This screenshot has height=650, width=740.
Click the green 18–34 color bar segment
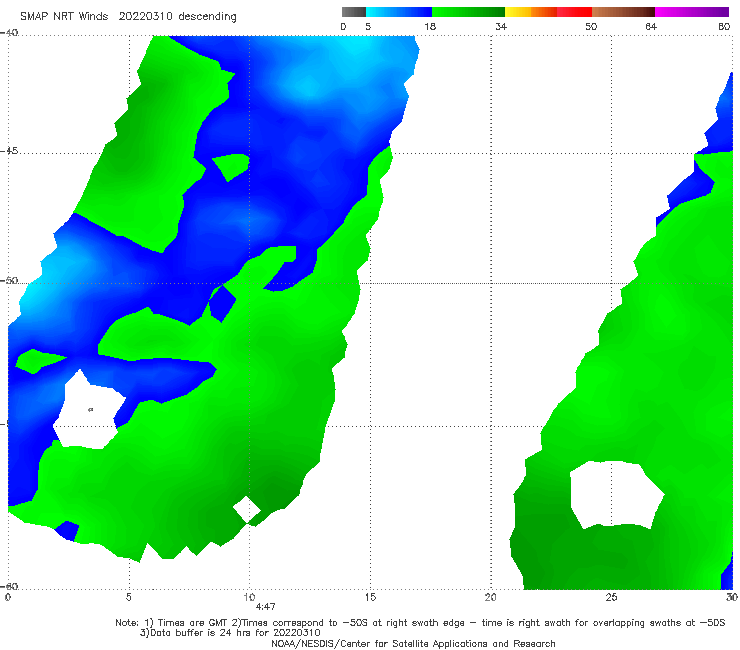pos(468,12)
